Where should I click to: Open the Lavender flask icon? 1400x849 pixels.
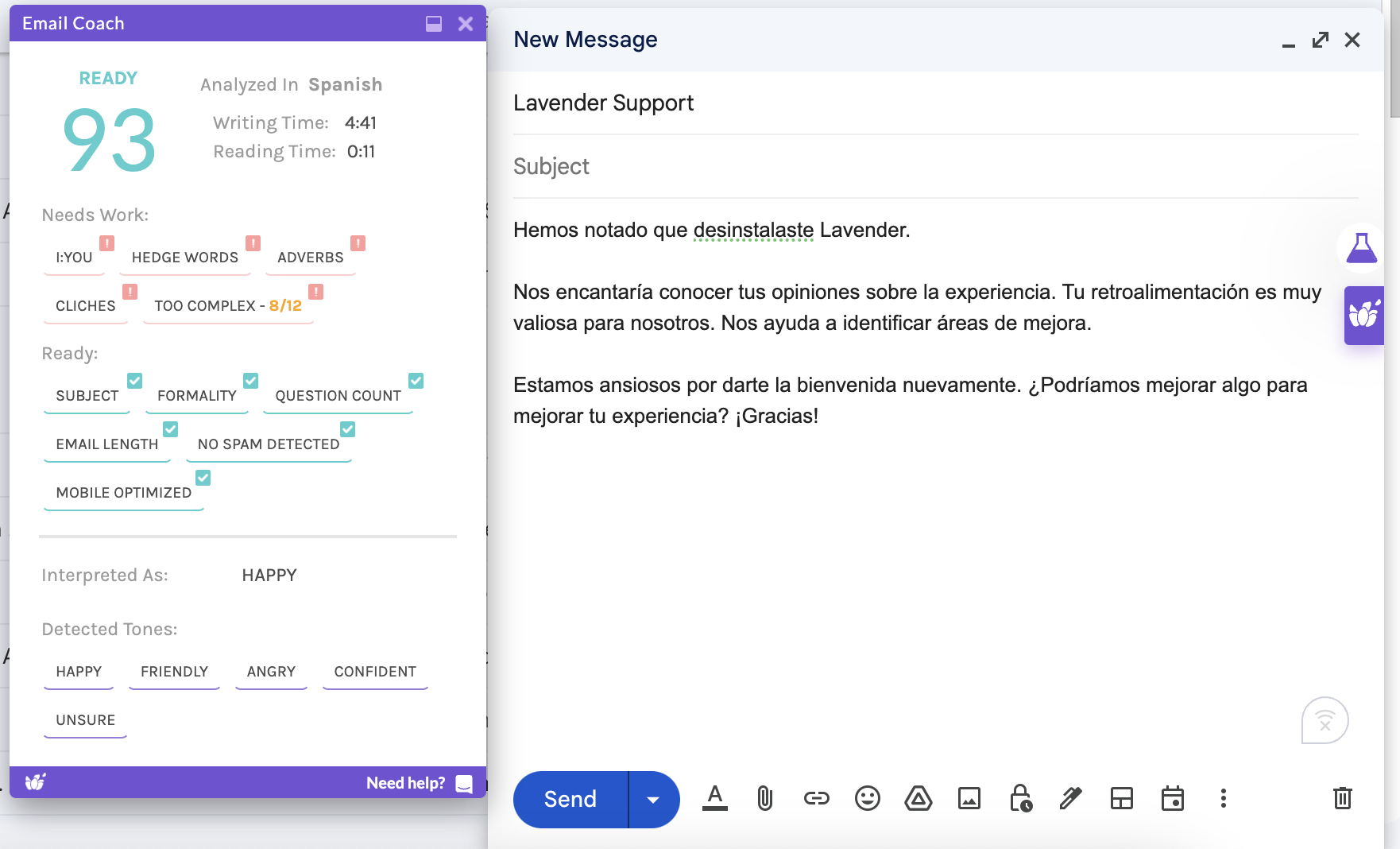tap(1361, 249)
